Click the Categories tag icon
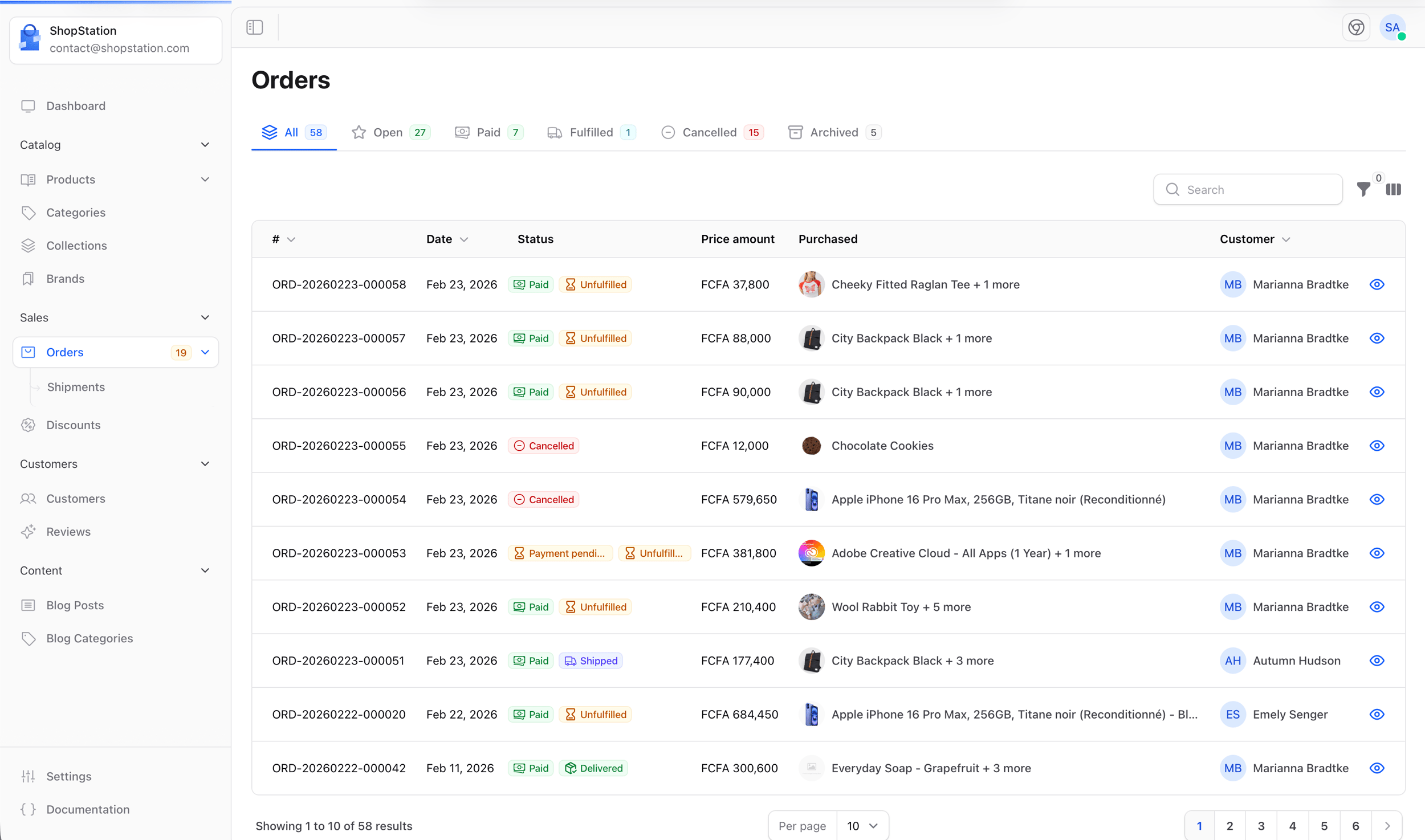Image resolution: width=1425 pixels, height=840 pixels. (x=28, y=213)
